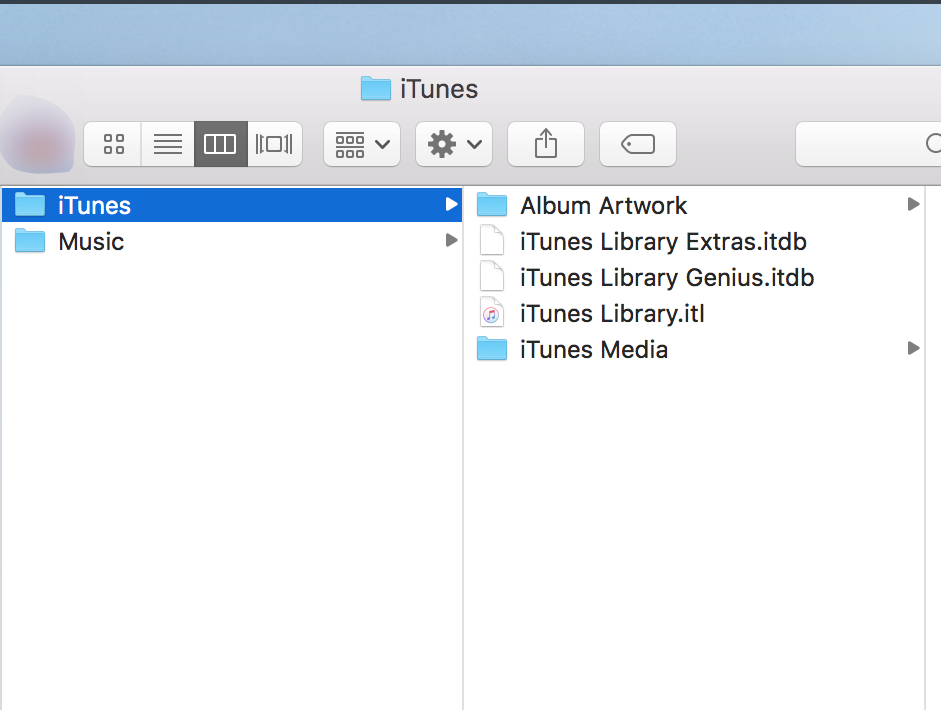Open the item arrangement dropdown

click(x=362, y=144)
